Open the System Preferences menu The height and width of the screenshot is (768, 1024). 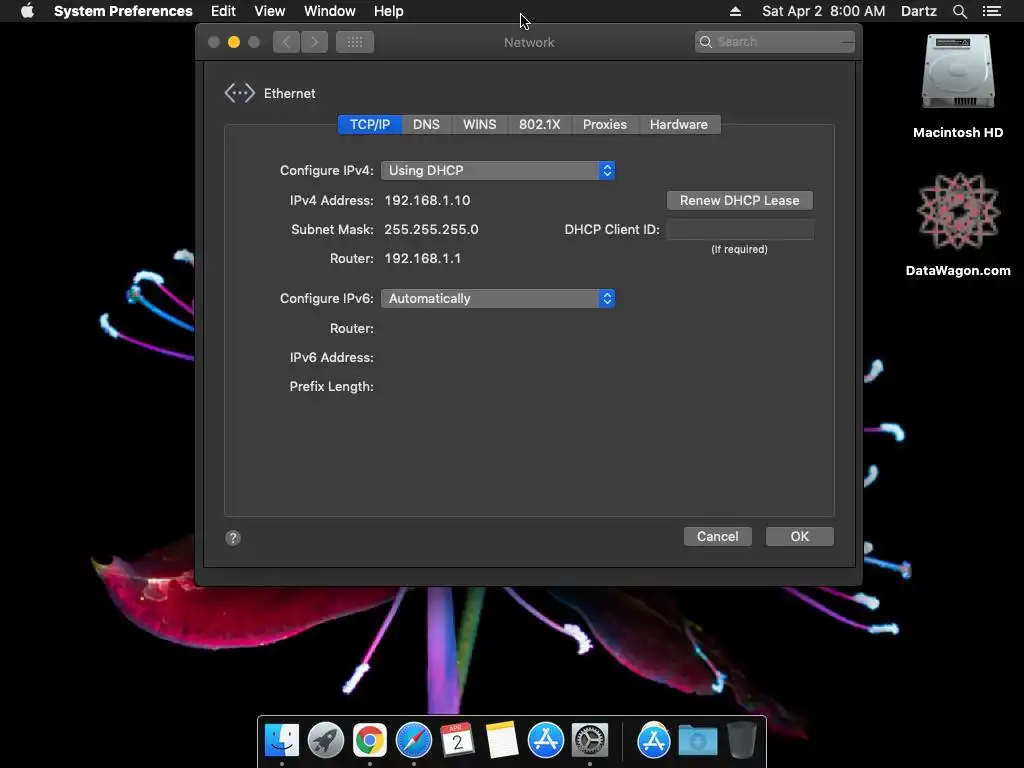[123, 11]
